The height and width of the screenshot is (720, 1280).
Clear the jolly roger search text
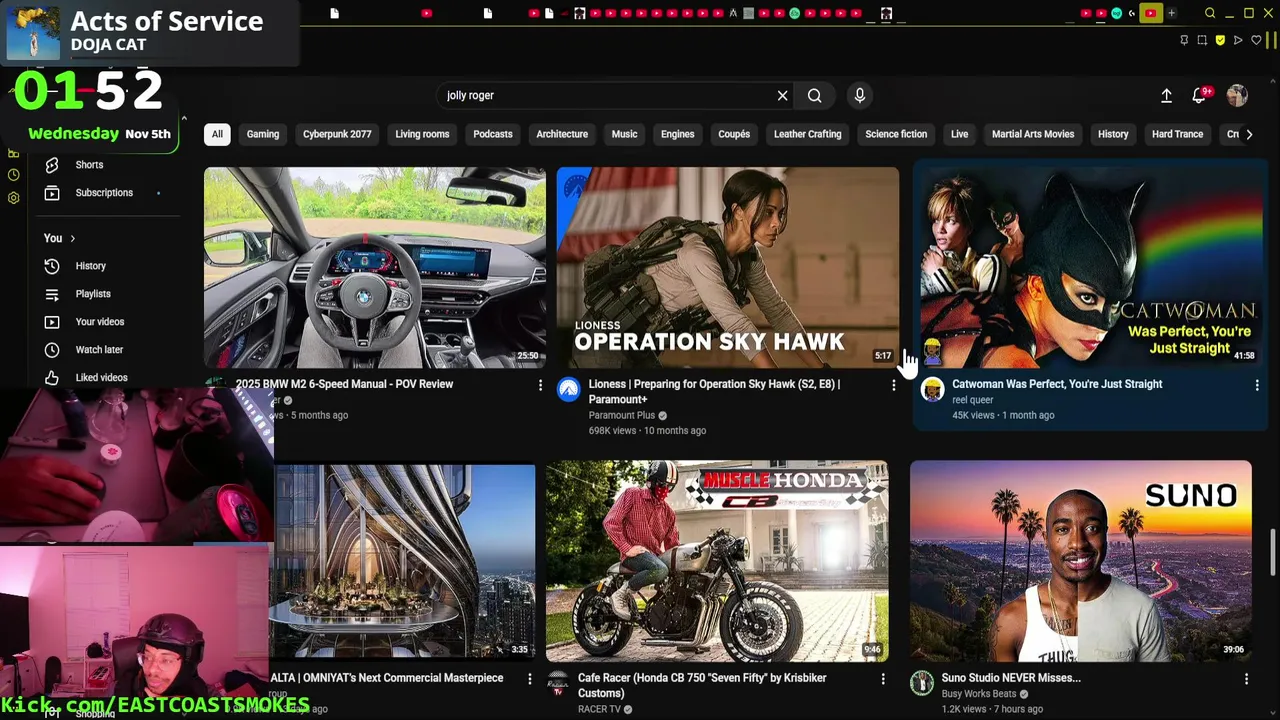(782, 95)
